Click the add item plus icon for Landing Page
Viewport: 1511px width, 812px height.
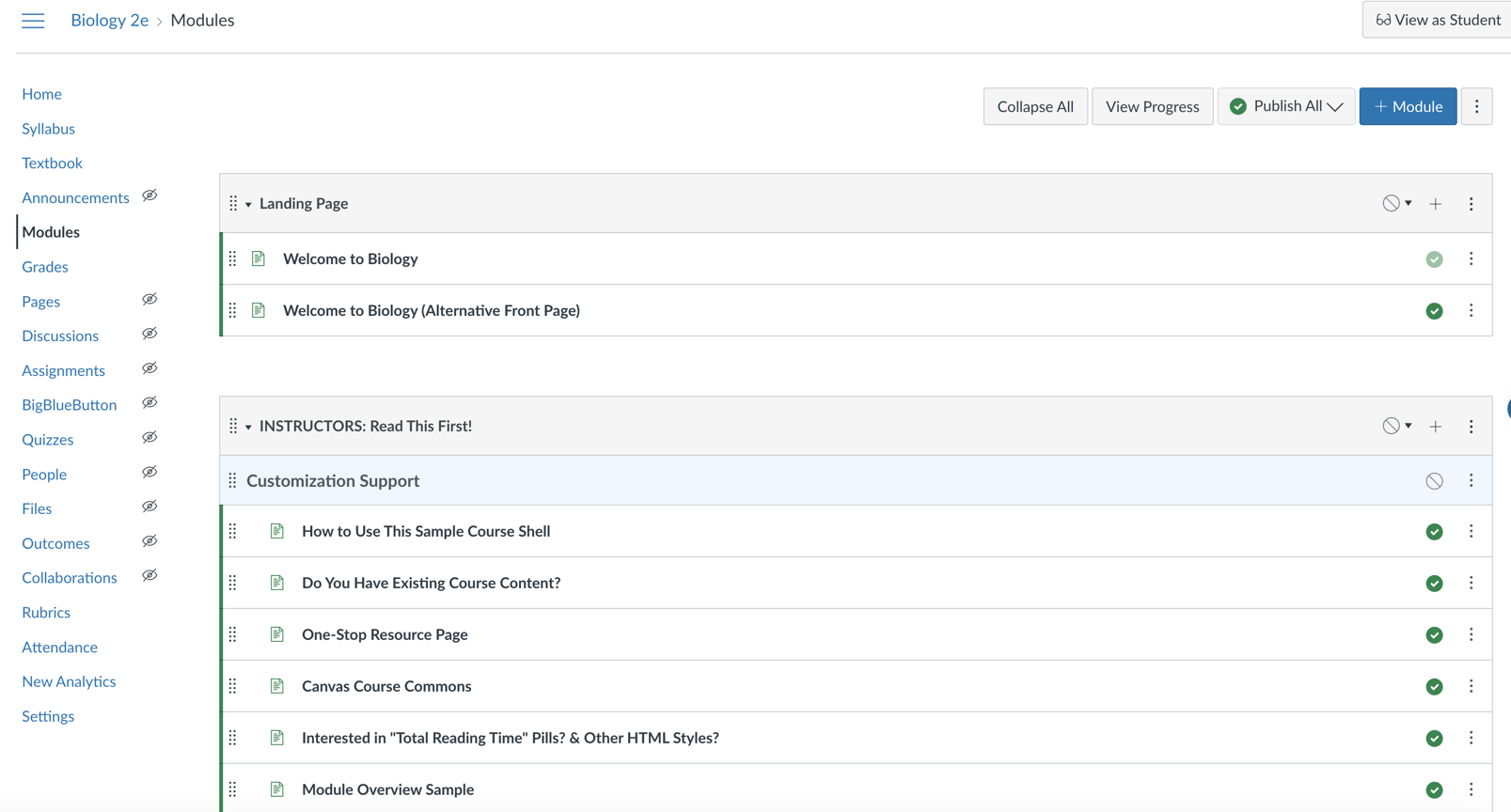point(1435,204)
